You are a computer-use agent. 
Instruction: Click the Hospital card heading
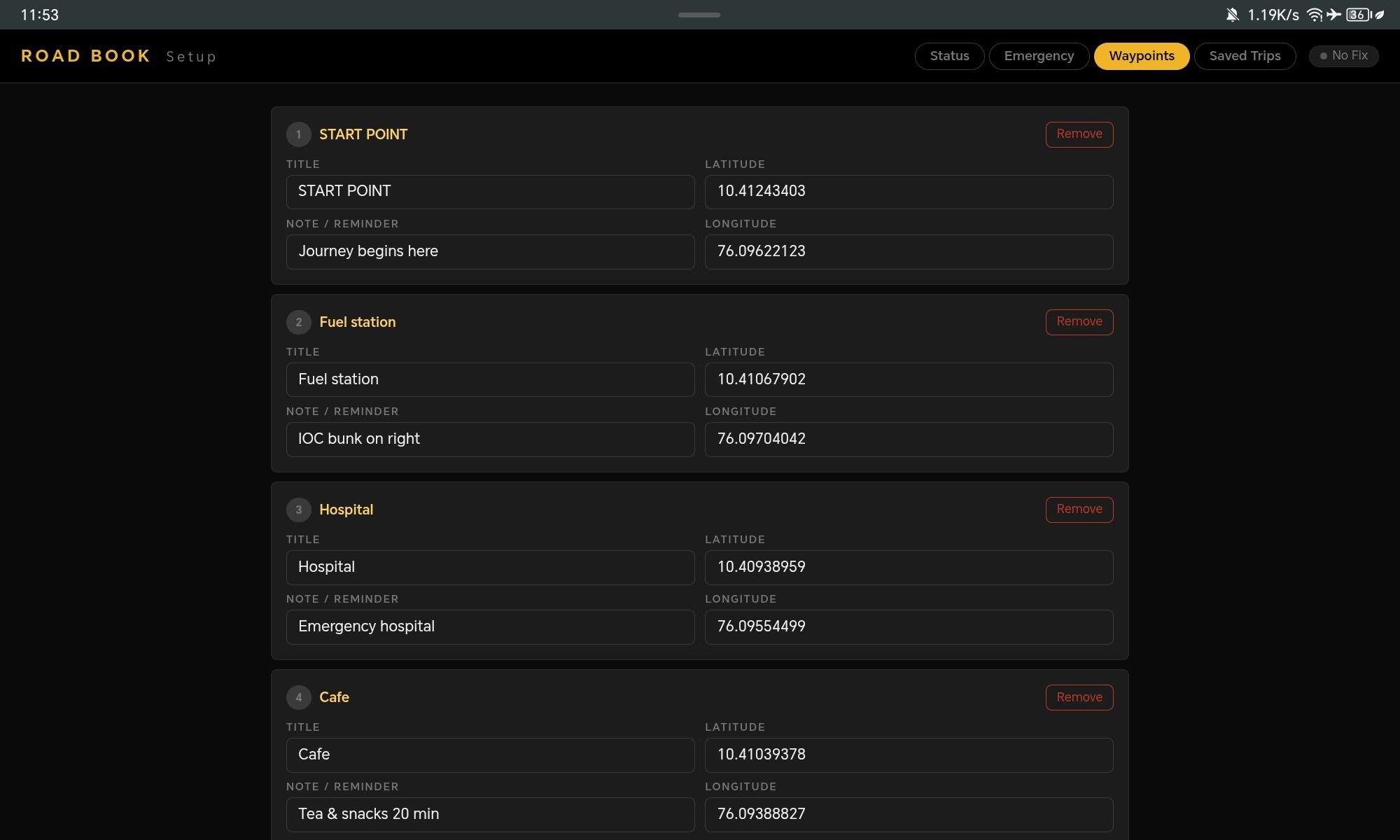pos(346,510)
